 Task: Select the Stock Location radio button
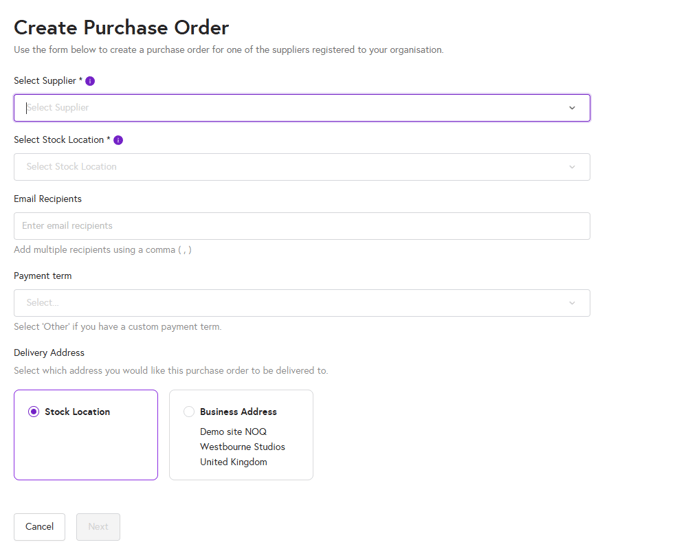(34, 412)
